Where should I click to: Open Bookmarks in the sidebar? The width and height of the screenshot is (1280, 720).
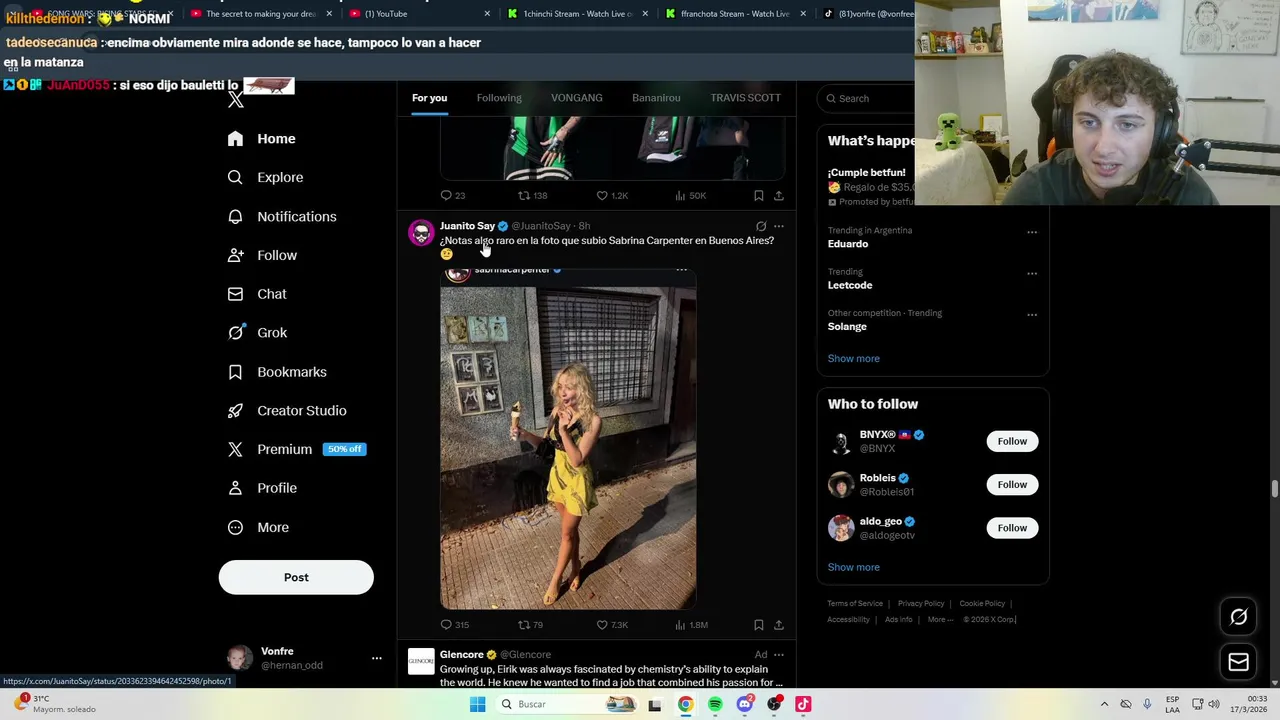(x=277, y=372)
